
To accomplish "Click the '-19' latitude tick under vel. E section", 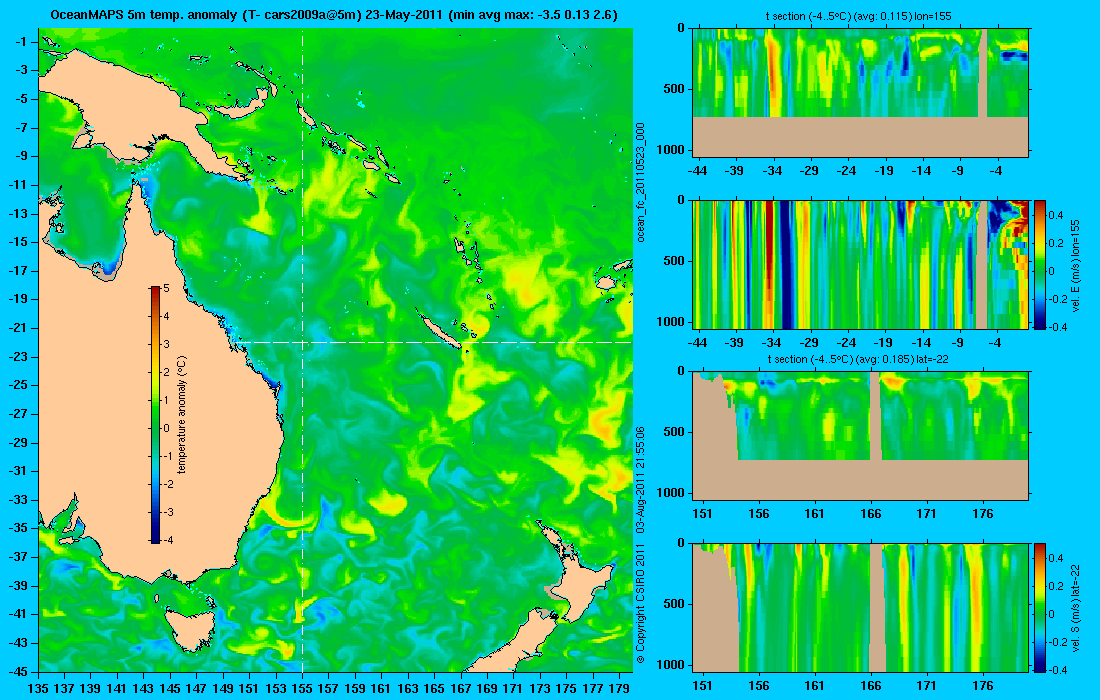I will [x=883, y=342].
